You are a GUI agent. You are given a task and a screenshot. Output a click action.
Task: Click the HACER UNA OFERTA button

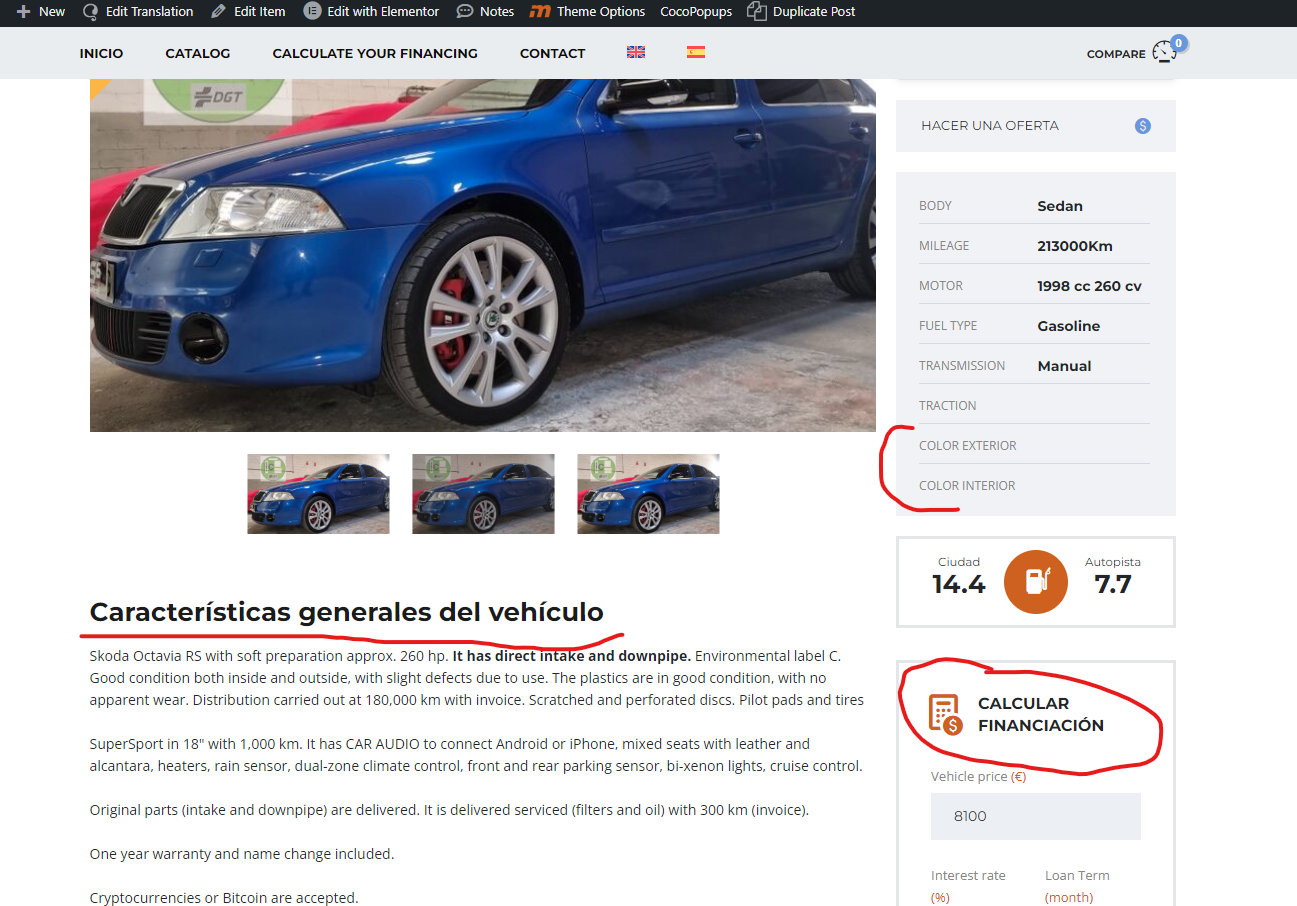(1036, 126)
